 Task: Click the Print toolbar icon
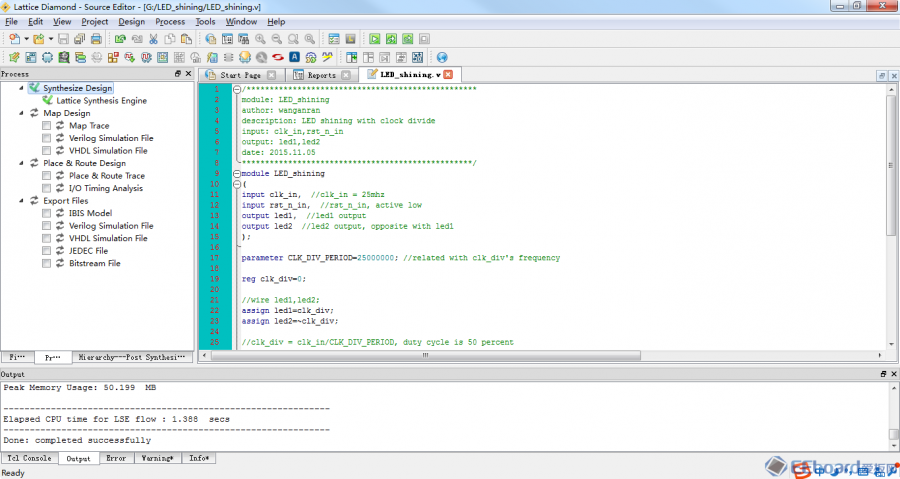96,39
